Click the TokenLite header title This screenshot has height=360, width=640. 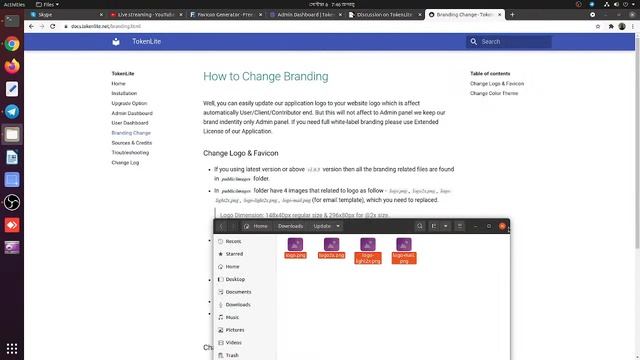pos(147,41)
